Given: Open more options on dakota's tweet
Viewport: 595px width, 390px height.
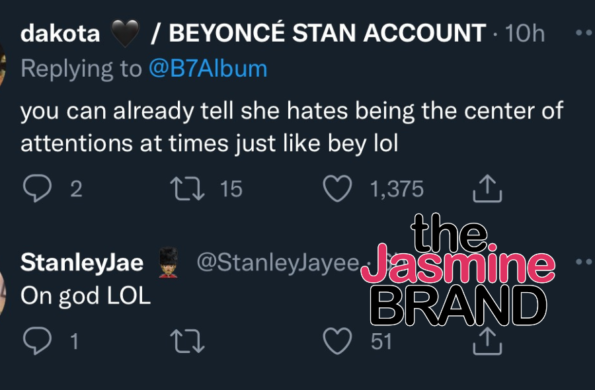Looking at the screenshot, I should click(x=584, y=33).
